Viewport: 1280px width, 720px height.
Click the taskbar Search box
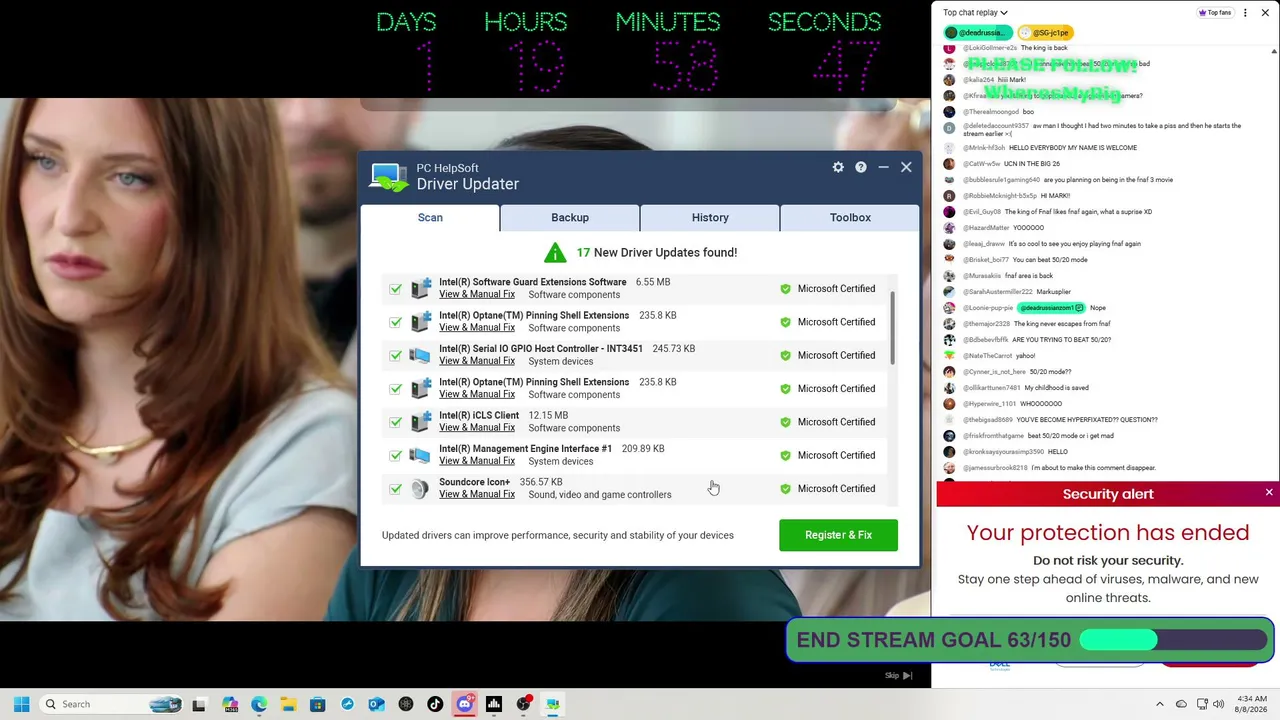(x=111, y=704)
